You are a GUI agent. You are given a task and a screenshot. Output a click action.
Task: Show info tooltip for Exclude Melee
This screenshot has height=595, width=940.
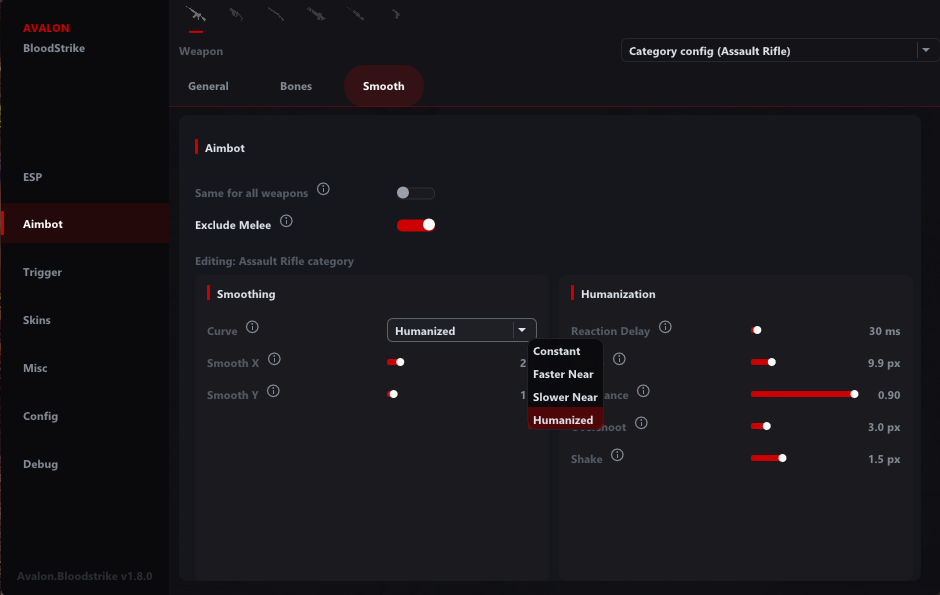tap(287, 221)
